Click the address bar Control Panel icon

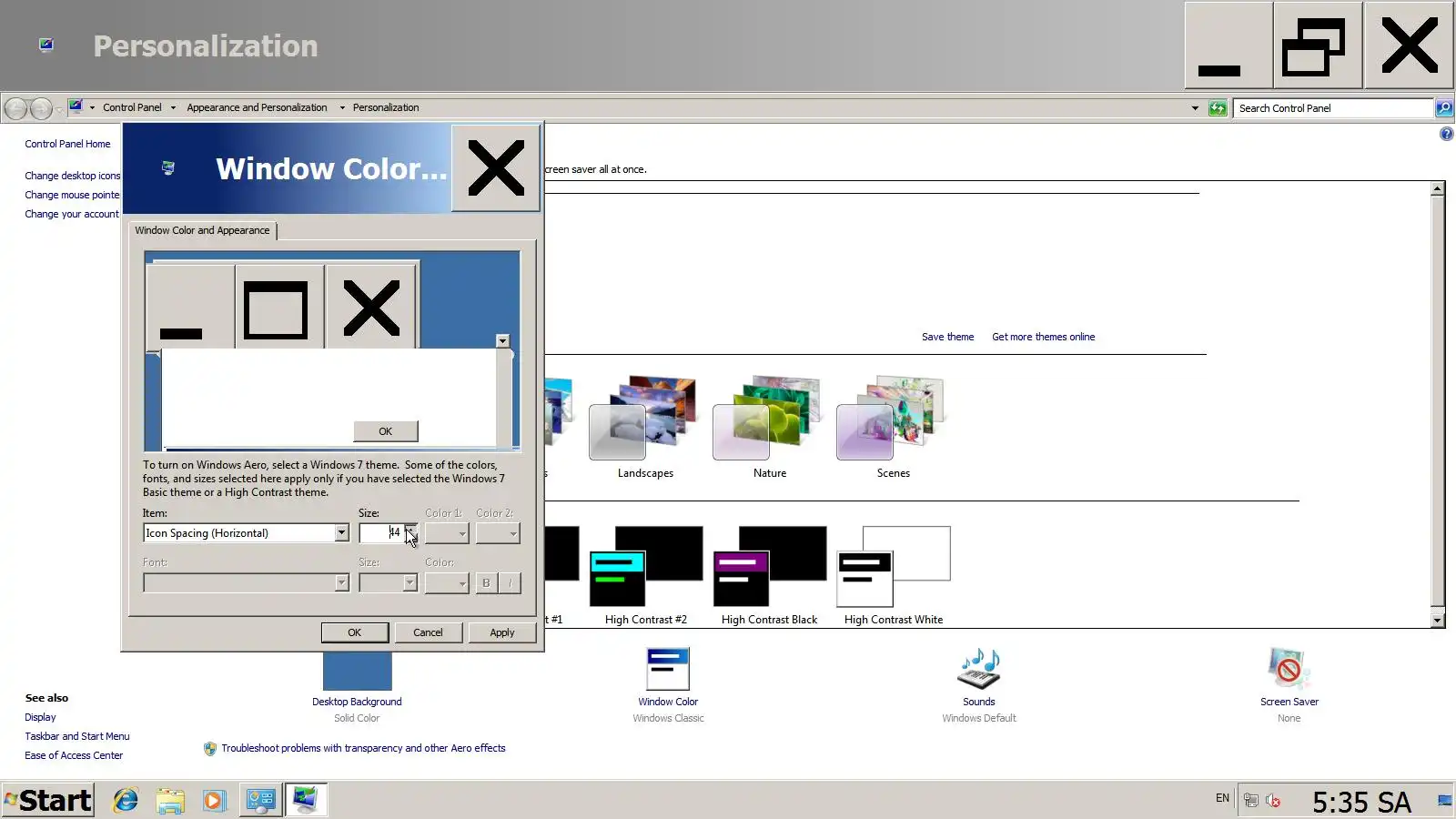point(76,106)
